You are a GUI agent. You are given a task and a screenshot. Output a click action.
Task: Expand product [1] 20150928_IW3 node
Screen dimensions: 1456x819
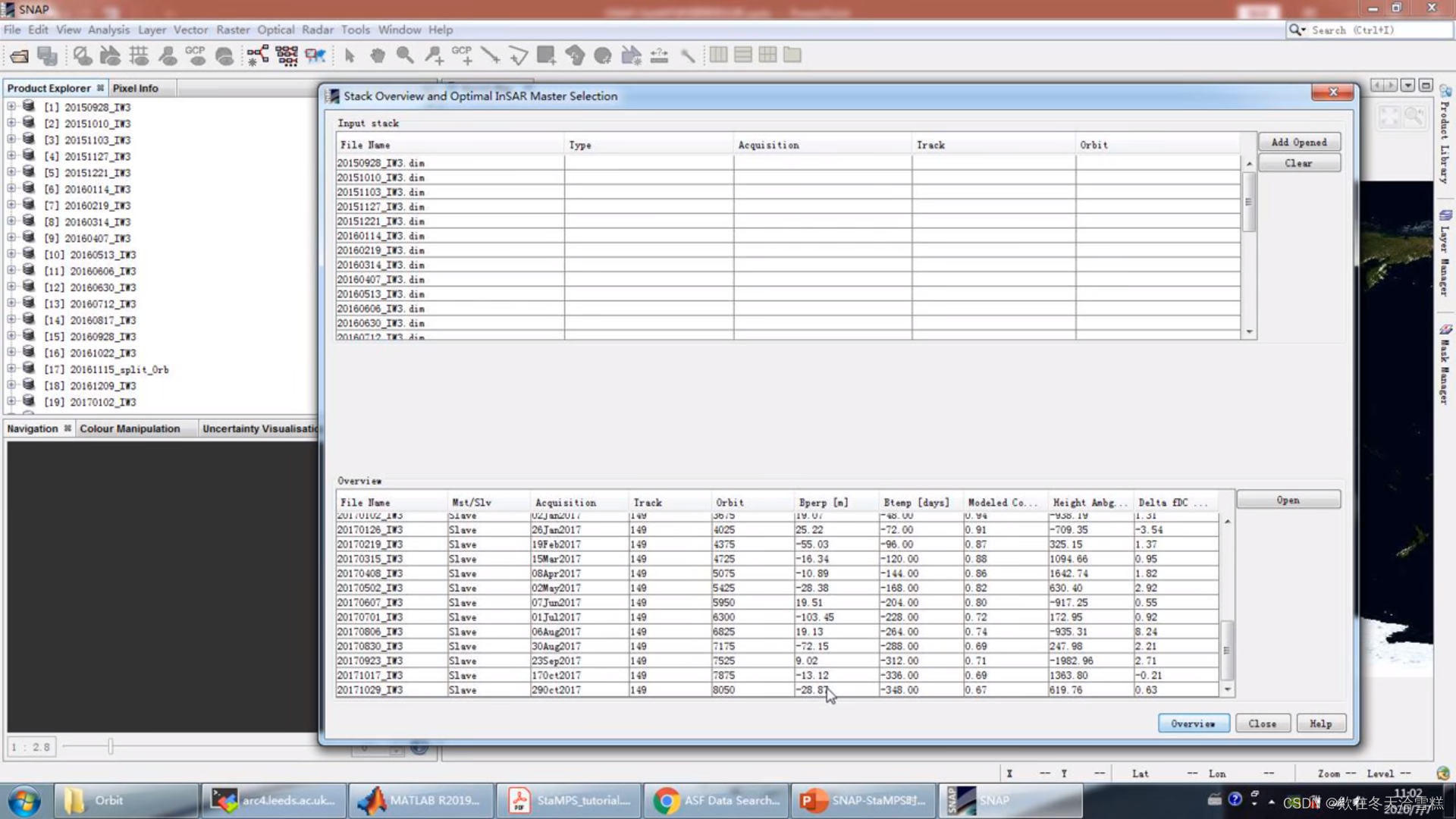tap(11, 107)
